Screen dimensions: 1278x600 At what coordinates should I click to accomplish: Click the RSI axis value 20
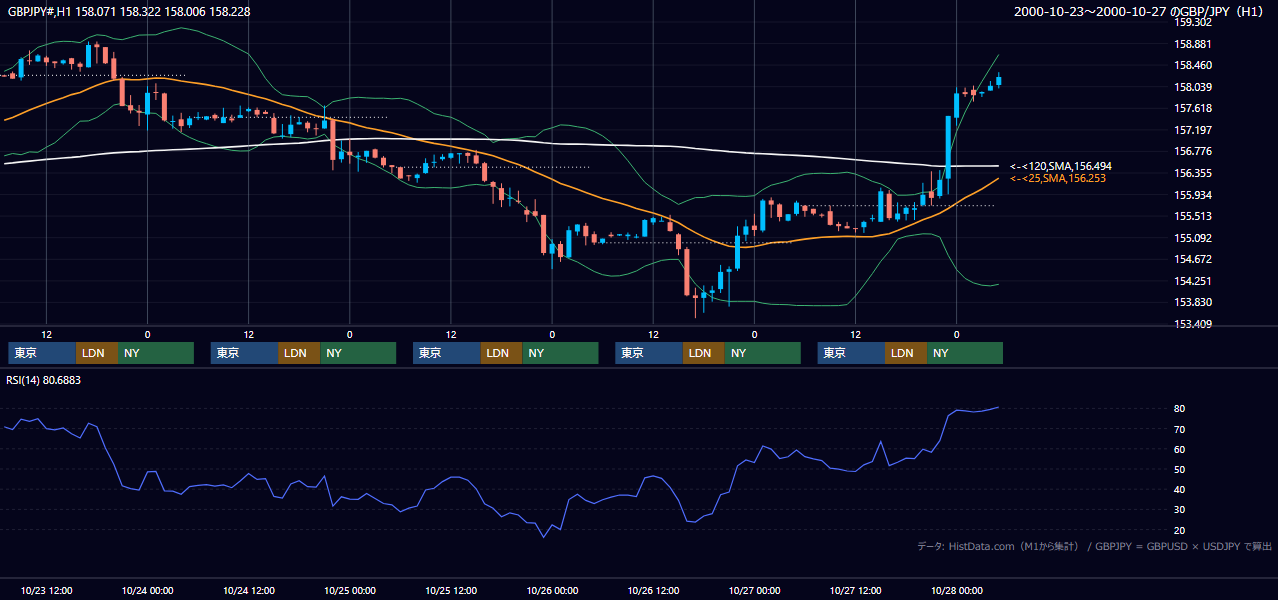1180,530
